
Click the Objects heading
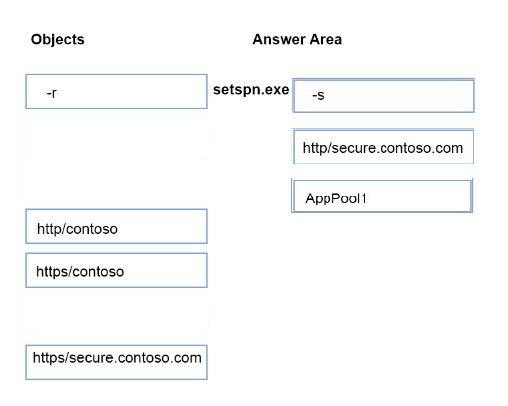point(58,39)
